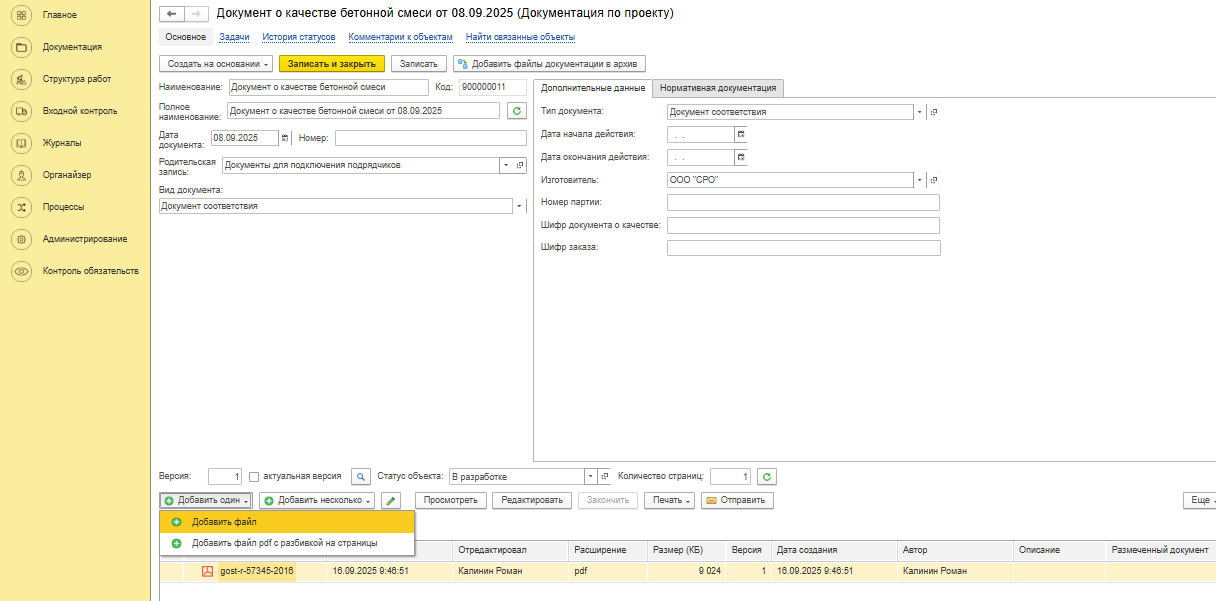The height and width of the screenshot is (601, 1216).
Task: Click the refresh icon beside full name
Action: (x=517, y=111)
